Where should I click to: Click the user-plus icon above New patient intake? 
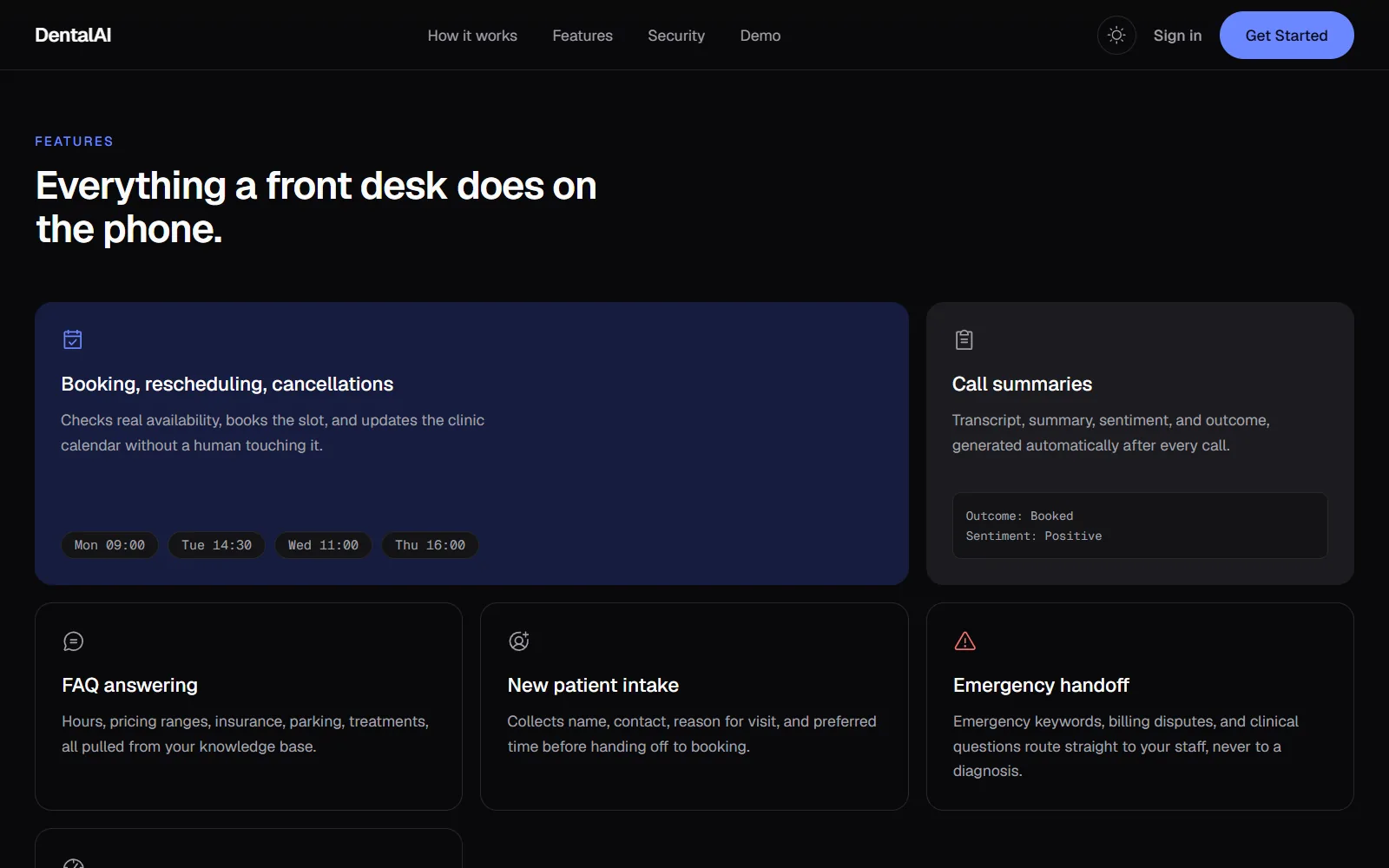519,641
